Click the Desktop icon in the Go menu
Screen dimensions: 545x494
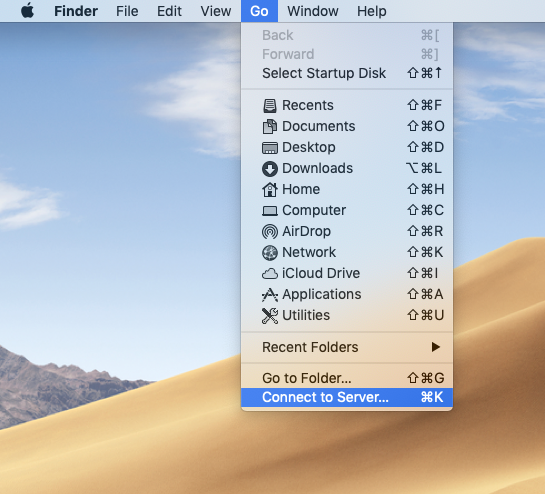click(270, 148)
